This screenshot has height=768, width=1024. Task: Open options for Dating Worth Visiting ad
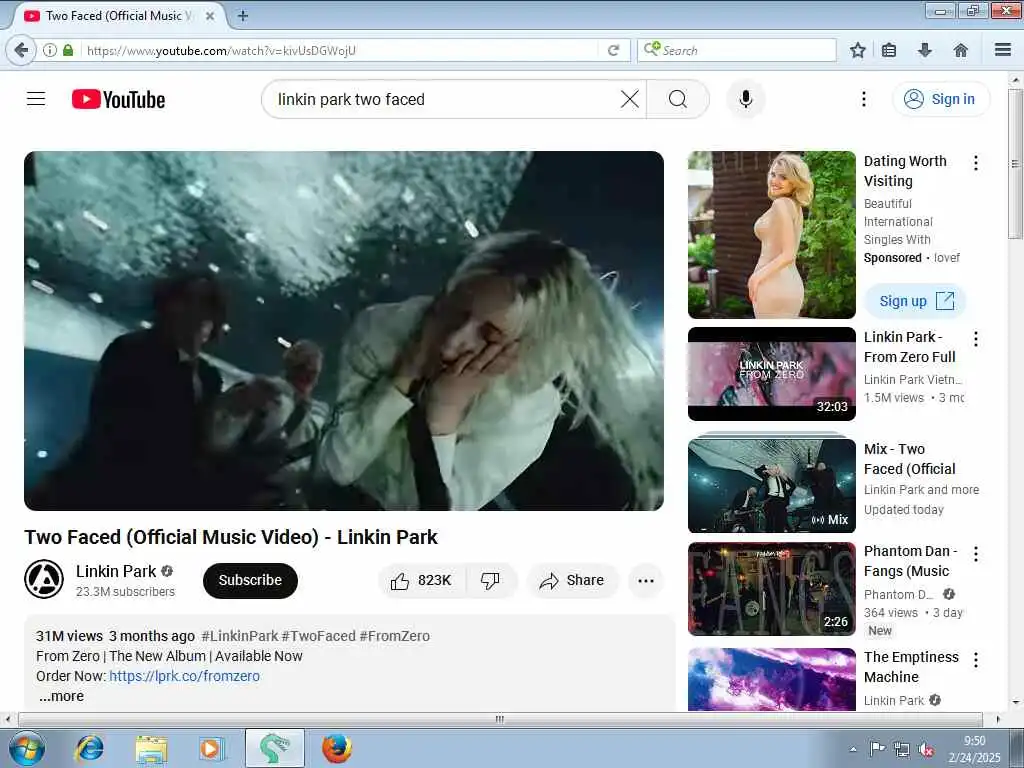[x=976, y=163]
